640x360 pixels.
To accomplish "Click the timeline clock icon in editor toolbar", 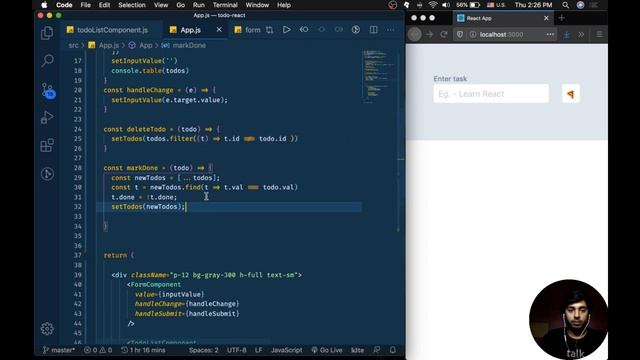I will click(356, 30).
